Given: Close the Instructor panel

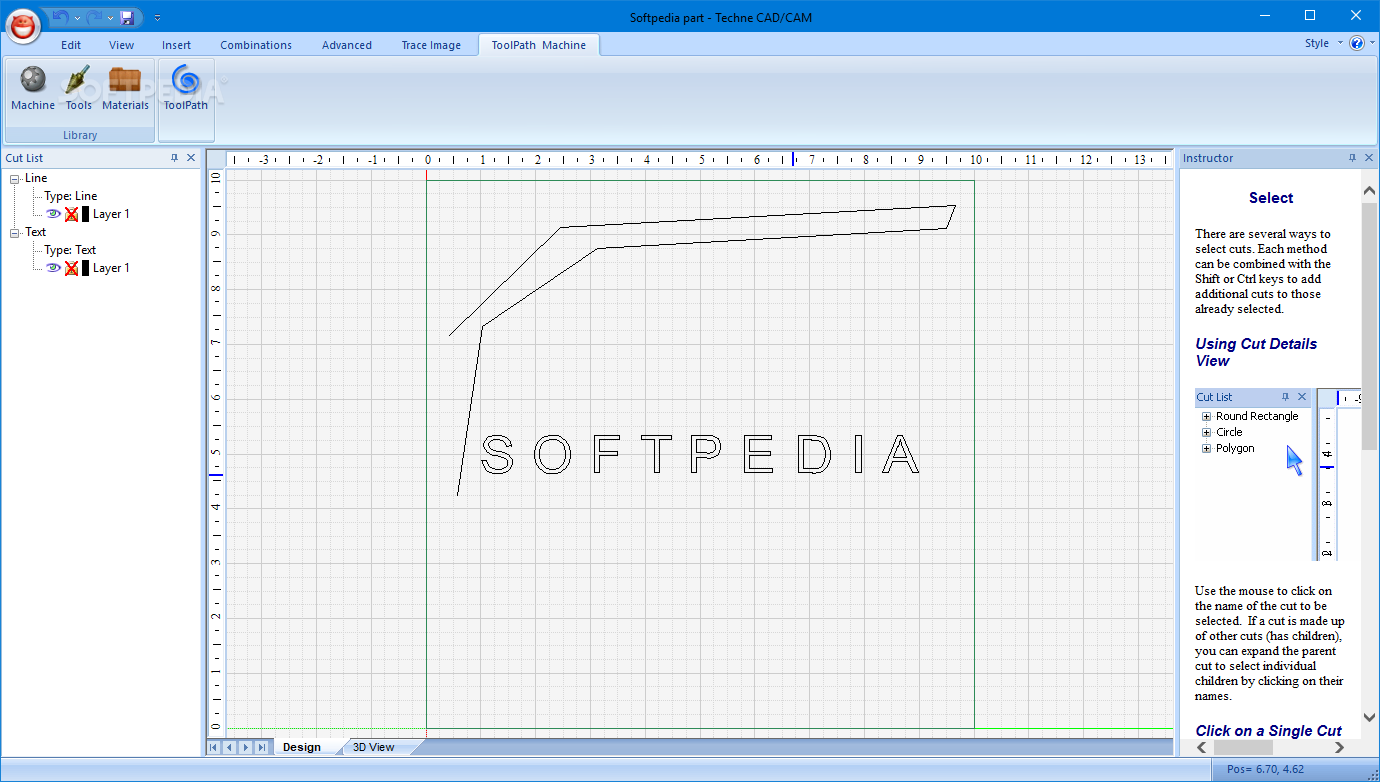Looking at the screenshot, I should click(1369, 158).
